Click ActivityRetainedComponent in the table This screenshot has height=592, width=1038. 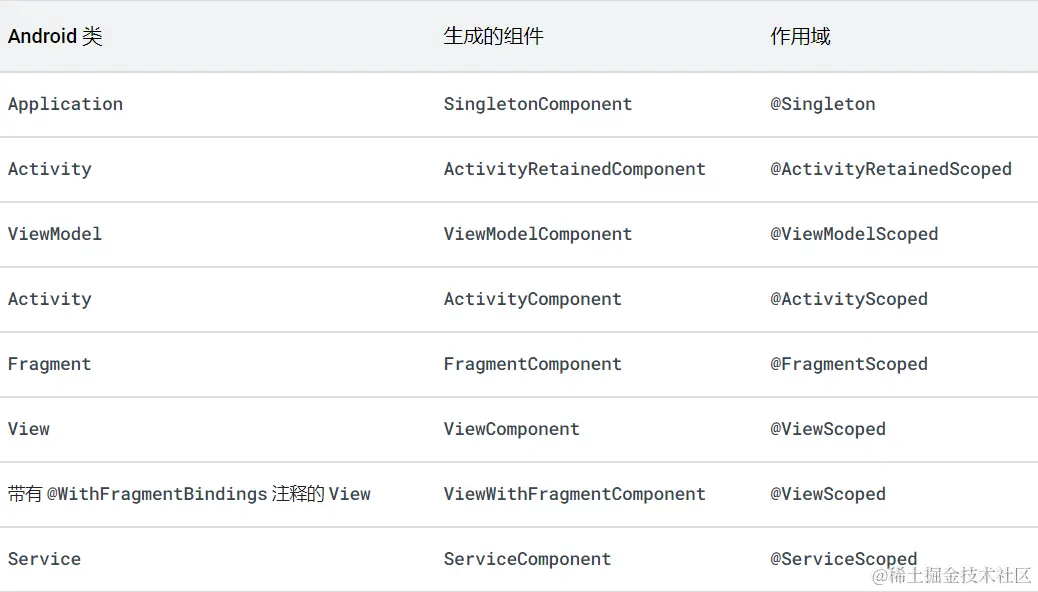point(574,169)
